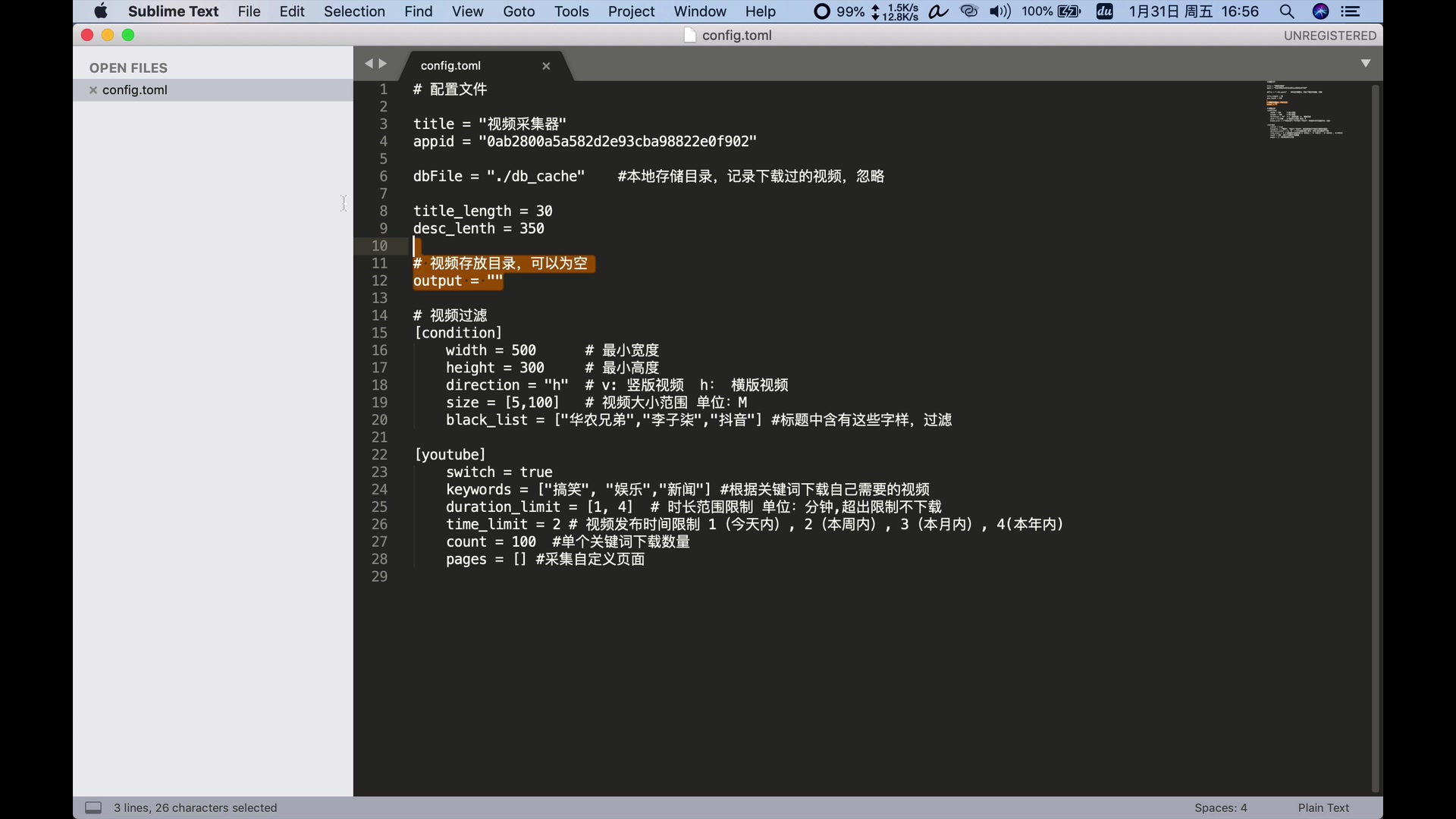This screenshot has height=819, width=1456.
Task: Open the Selection menu
Action: point(354,11)
